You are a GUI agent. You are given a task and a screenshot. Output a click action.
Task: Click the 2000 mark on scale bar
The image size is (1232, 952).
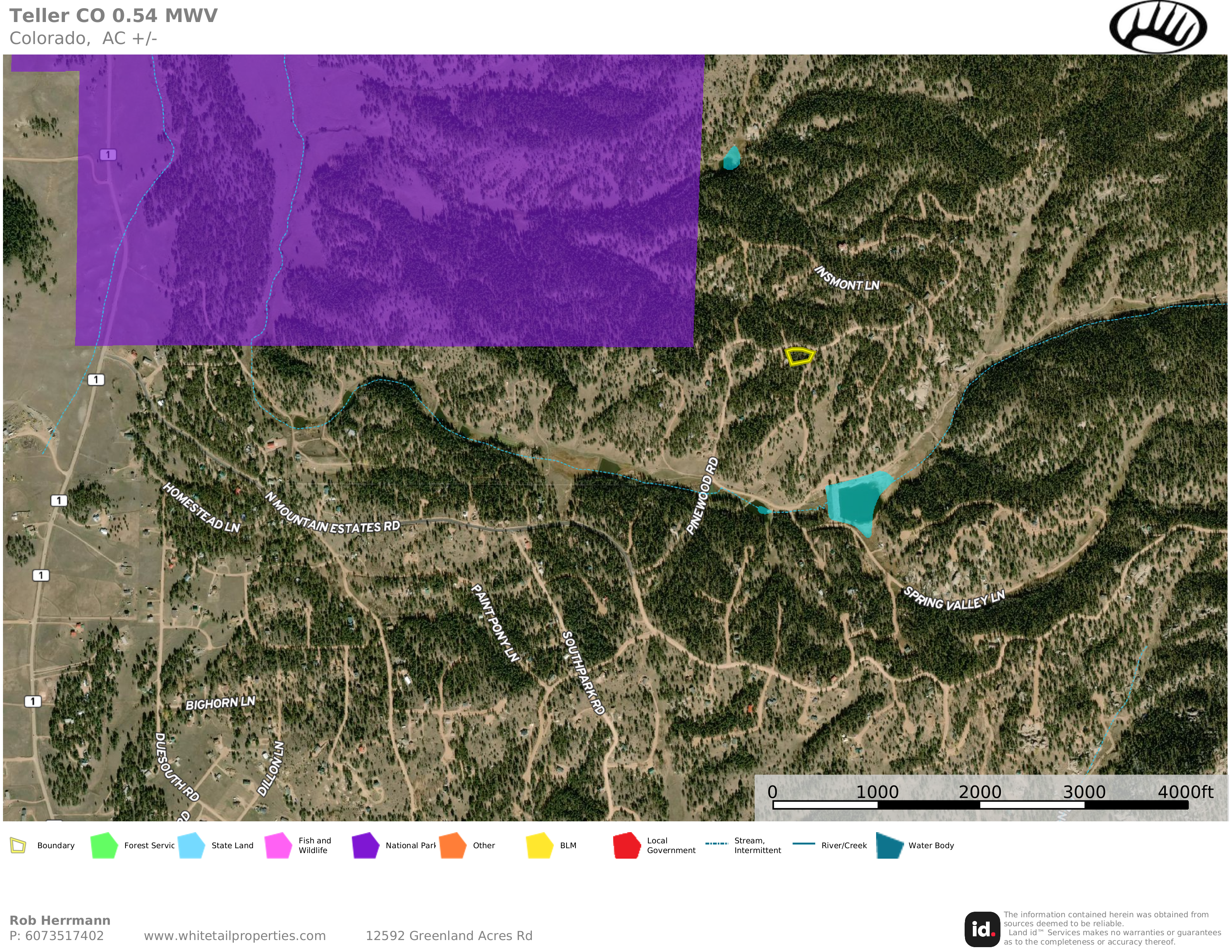[x=980, y=792]
